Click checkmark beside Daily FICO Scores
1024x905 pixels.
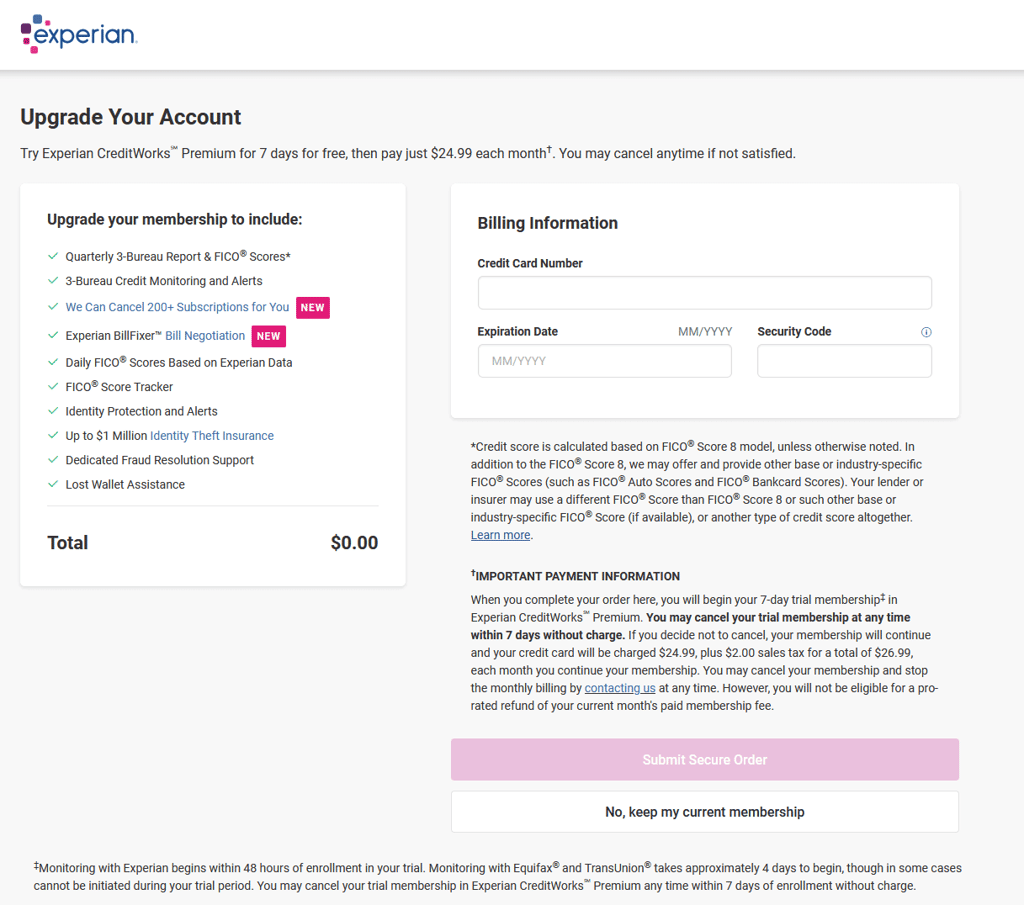click(x=54, y=362)
